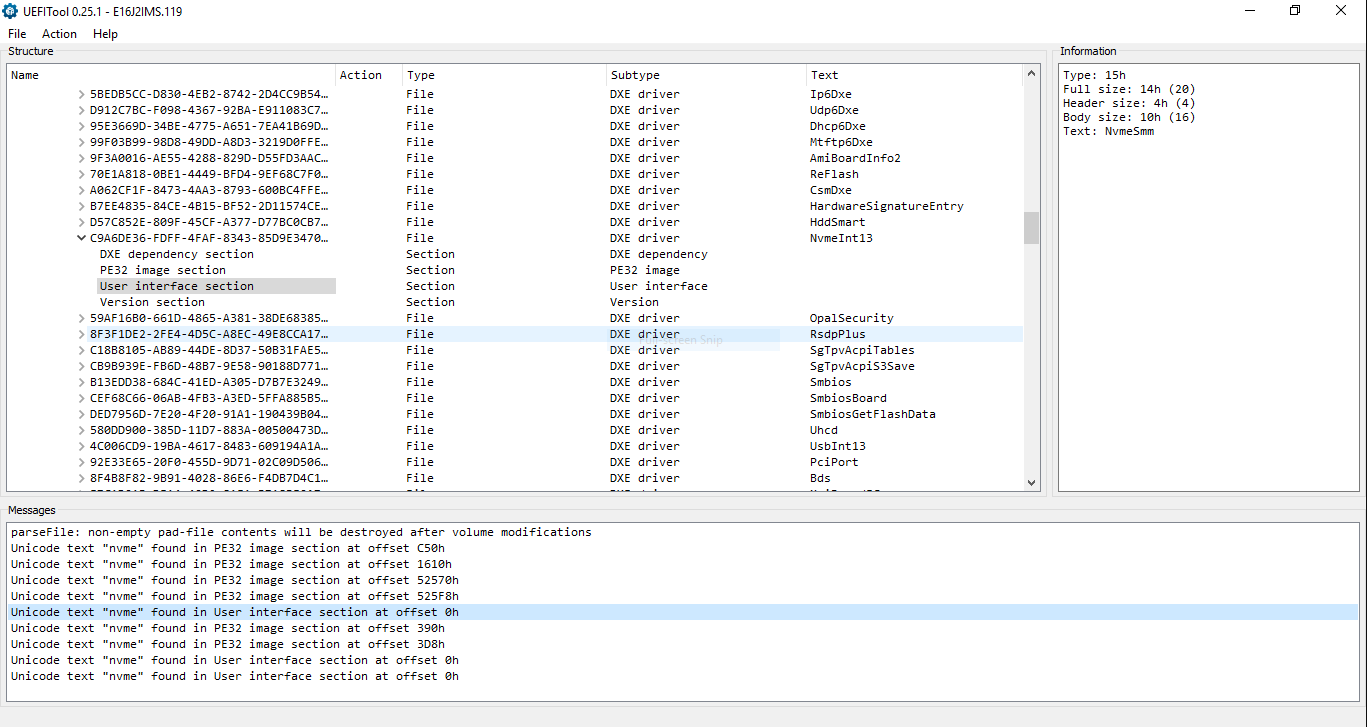
Task: Select the parseFile non-empty pad-file message
Action: (683, 532)
